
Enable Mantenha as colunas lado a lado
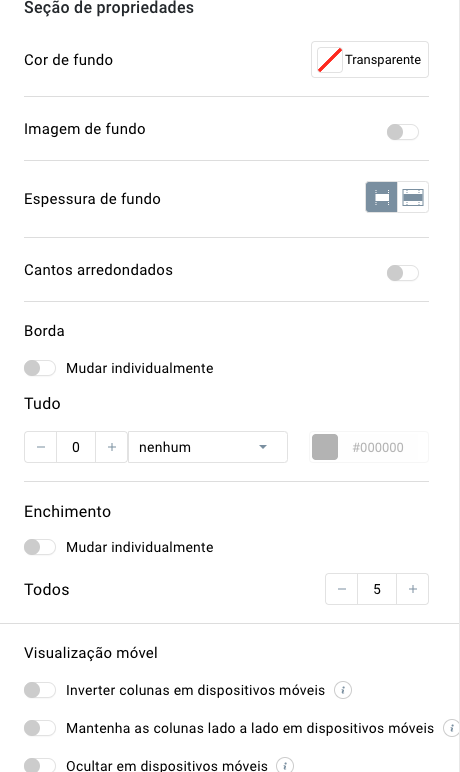click(40, 728)
